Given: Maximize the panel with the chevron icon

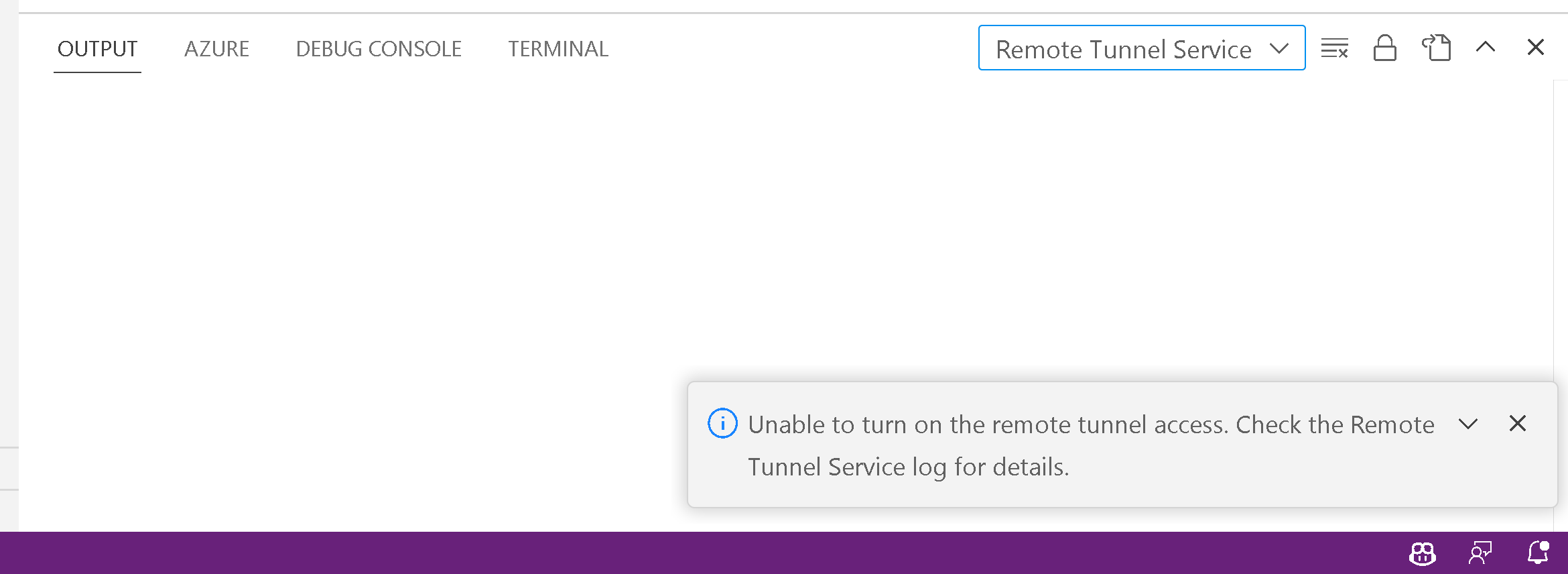Looking at the screenshot, I should point(1486,48).
